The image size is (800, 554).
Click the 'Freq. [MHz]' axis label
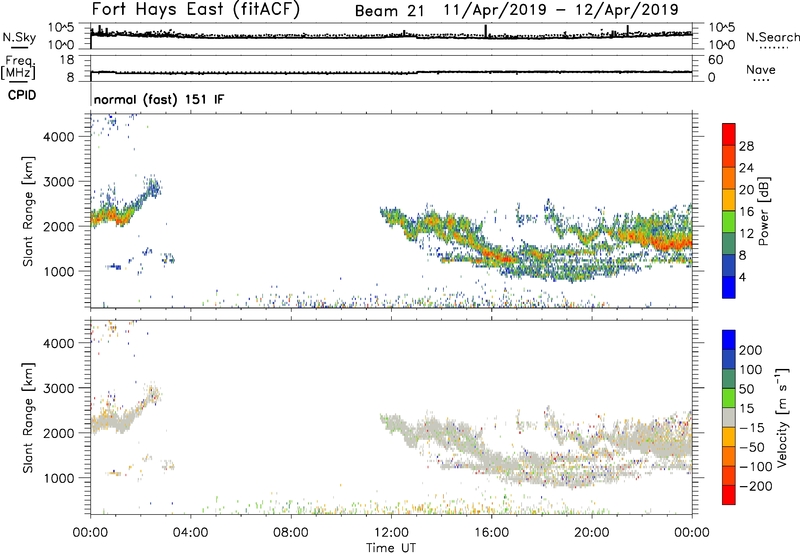(x=18, y=67)
